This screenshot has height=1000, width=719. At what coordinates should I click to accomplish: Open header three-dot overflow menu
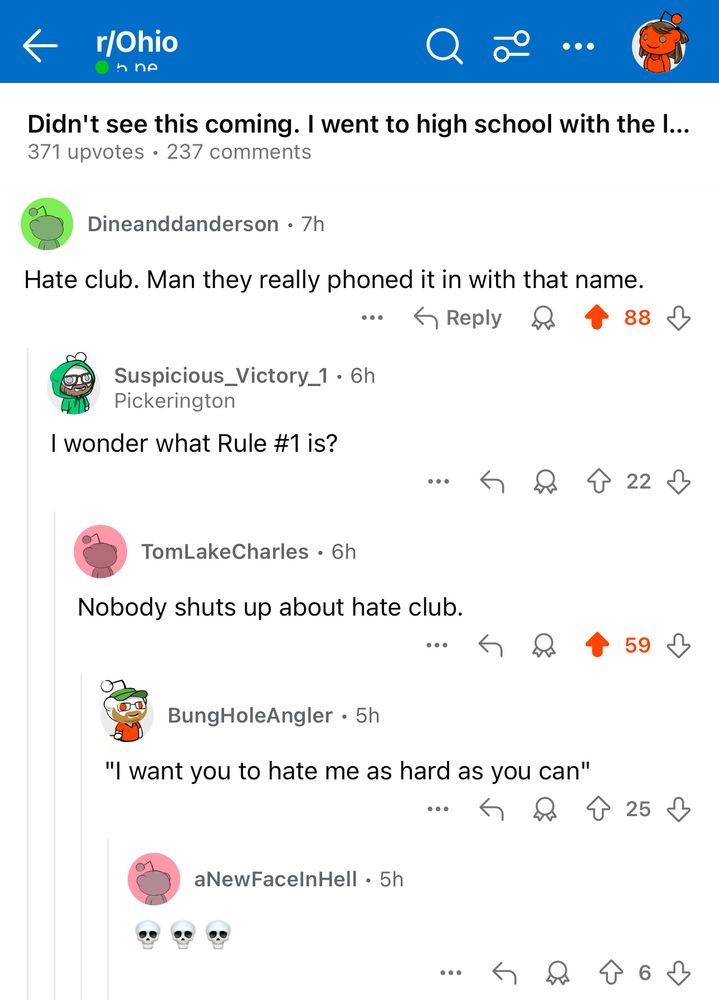pos(579,46)
